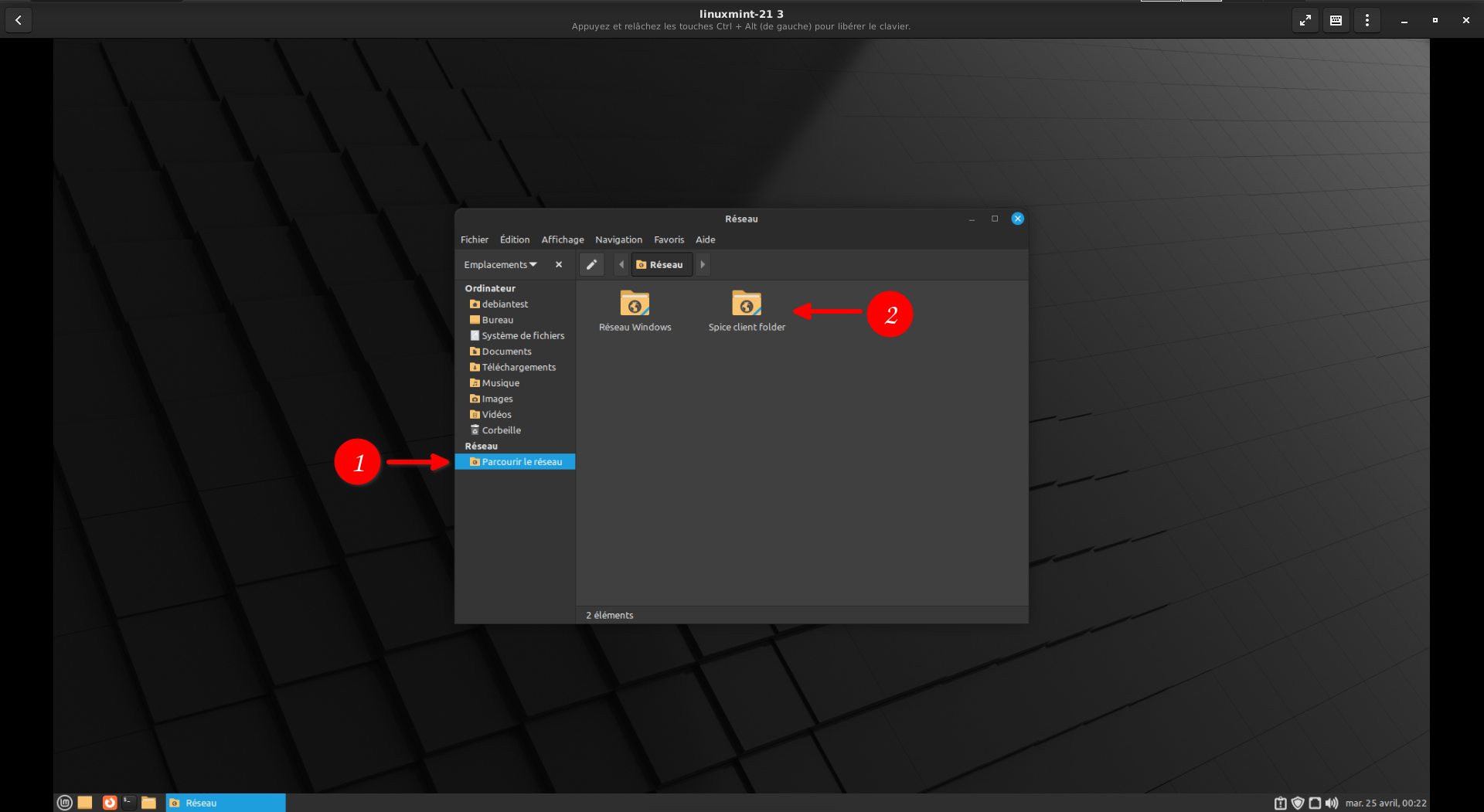Screen dimensions: 1484x812
Task: Collapse the Réseau sidebar section header
Action: (481, 447)
